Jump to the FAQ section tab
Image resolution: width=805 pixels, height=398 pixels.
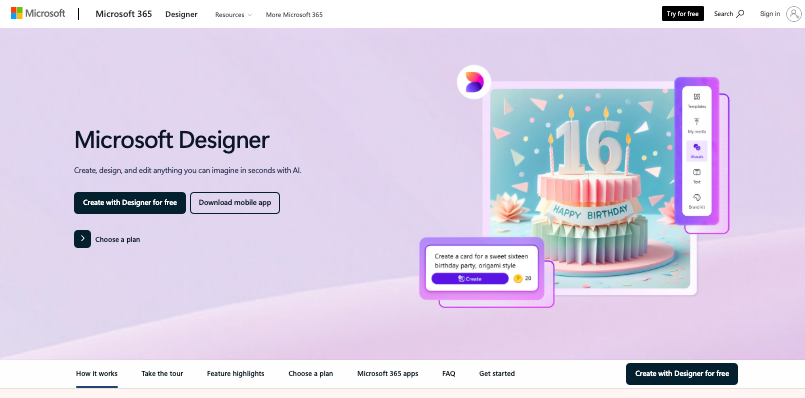pos(449,373)
